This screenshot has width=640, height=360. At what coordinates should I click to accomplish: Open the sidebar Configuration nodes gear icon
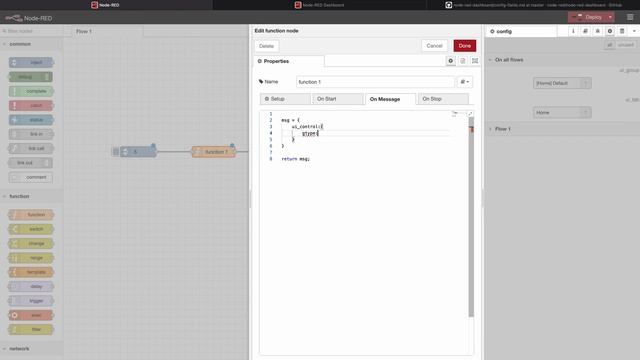(x=610, y=31)
